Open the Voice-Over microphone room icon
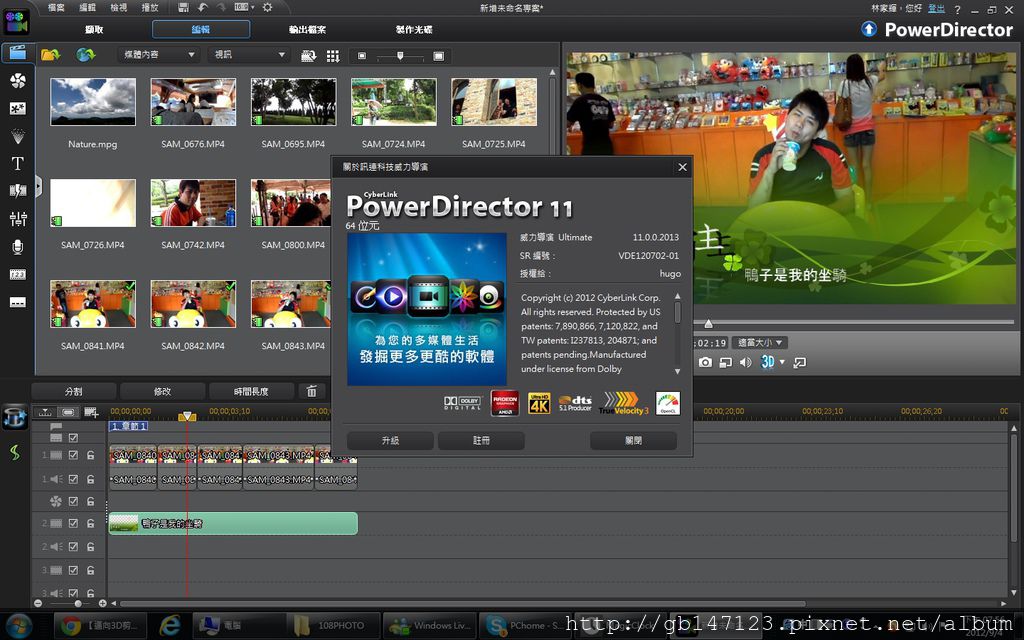Image resolution: width=1024 pixels, height=640 pixels. (18, 246)
